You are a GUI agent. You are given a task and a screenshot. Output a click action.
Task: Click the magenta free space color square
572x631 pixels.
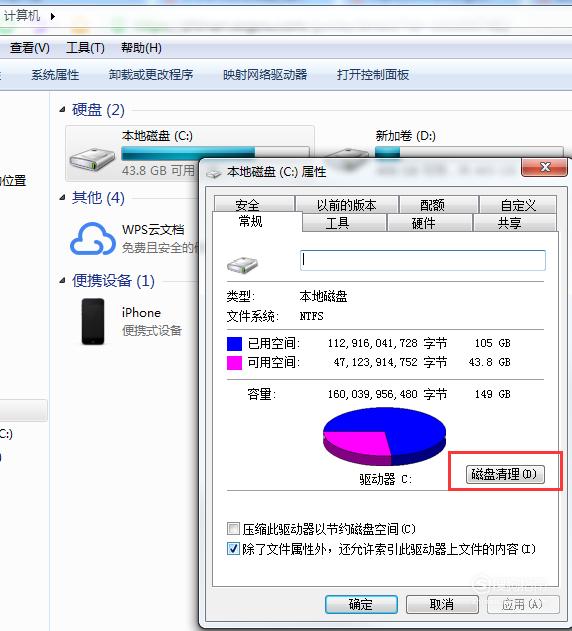coord(234,363)
